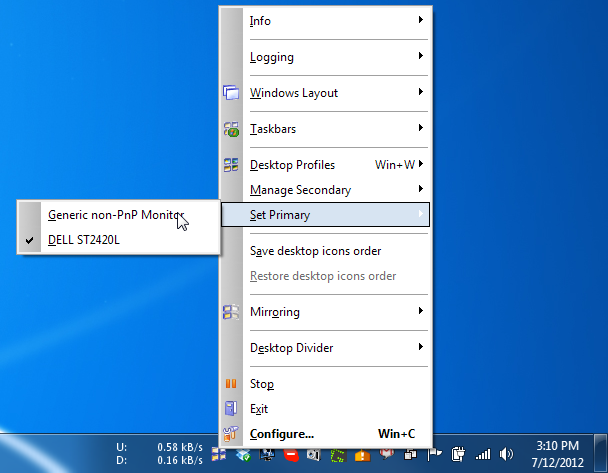Click the Desktop Profiles icon
Screen dimensions: 608x473
click(231, 165)
